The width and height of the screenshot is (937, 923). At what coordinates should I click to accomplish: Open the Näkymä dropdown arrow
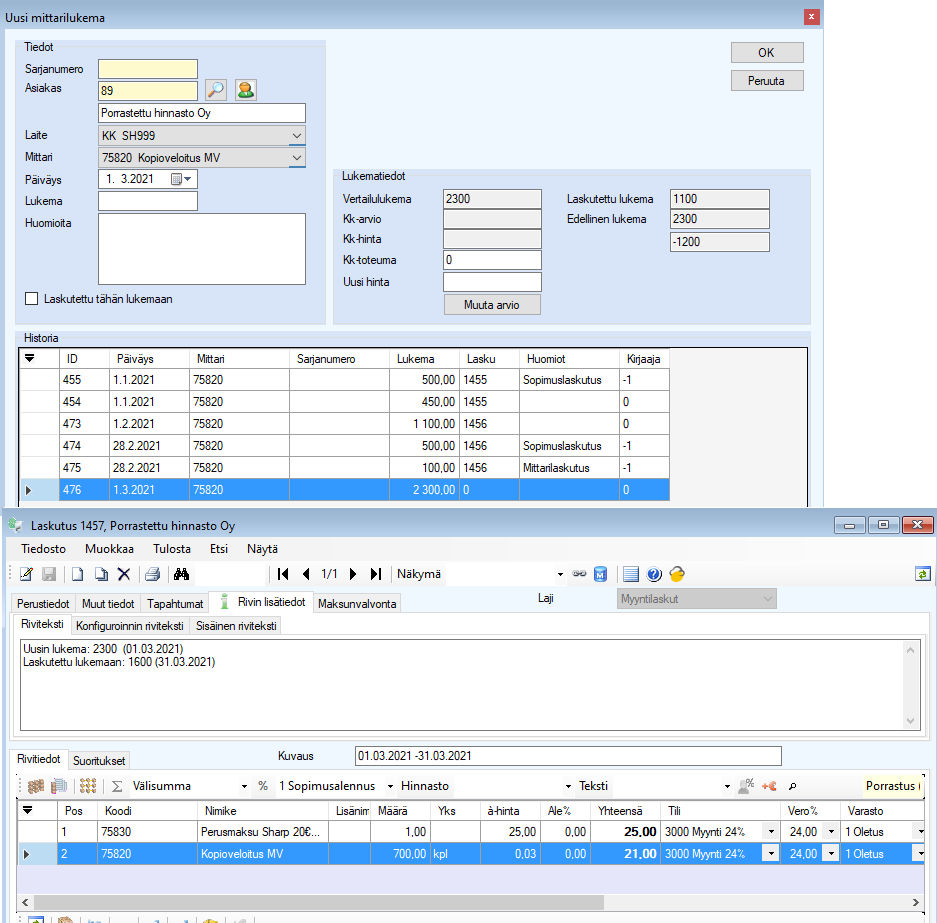[x=560, y=575]
